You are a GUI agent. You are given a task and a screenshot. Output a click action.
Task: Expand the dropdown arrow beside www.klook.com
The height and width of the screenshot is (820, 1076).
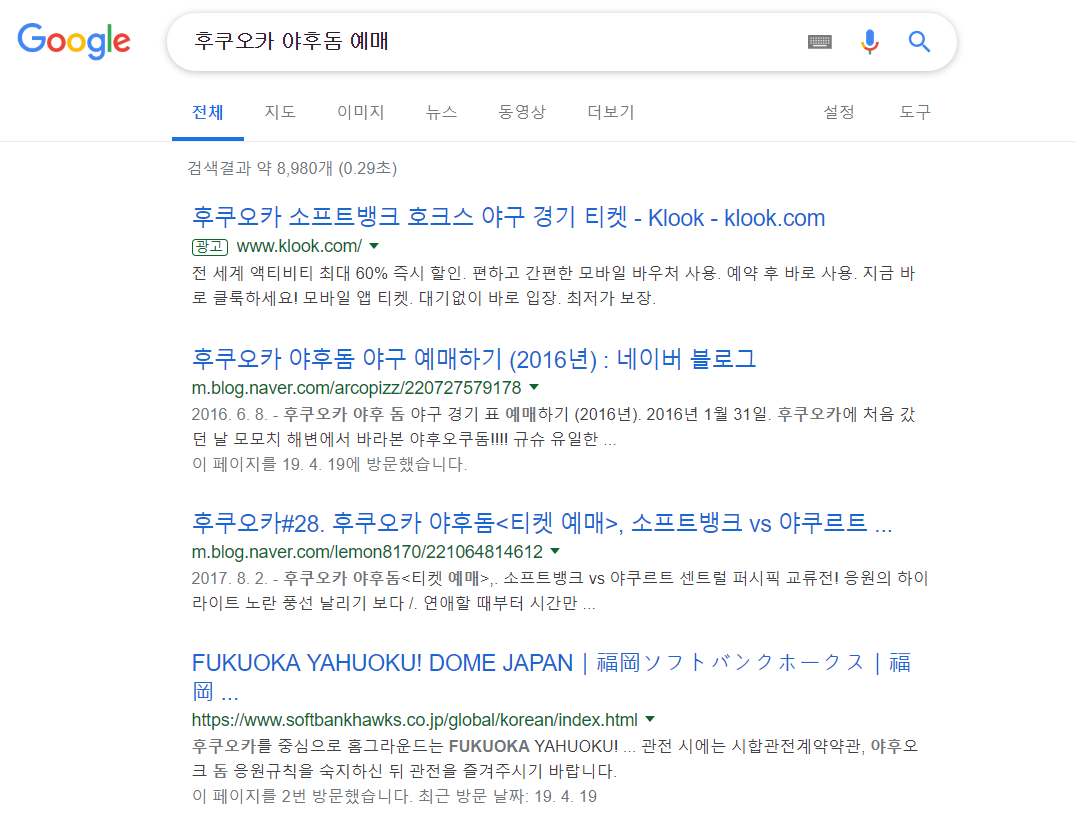coord(374,246)
